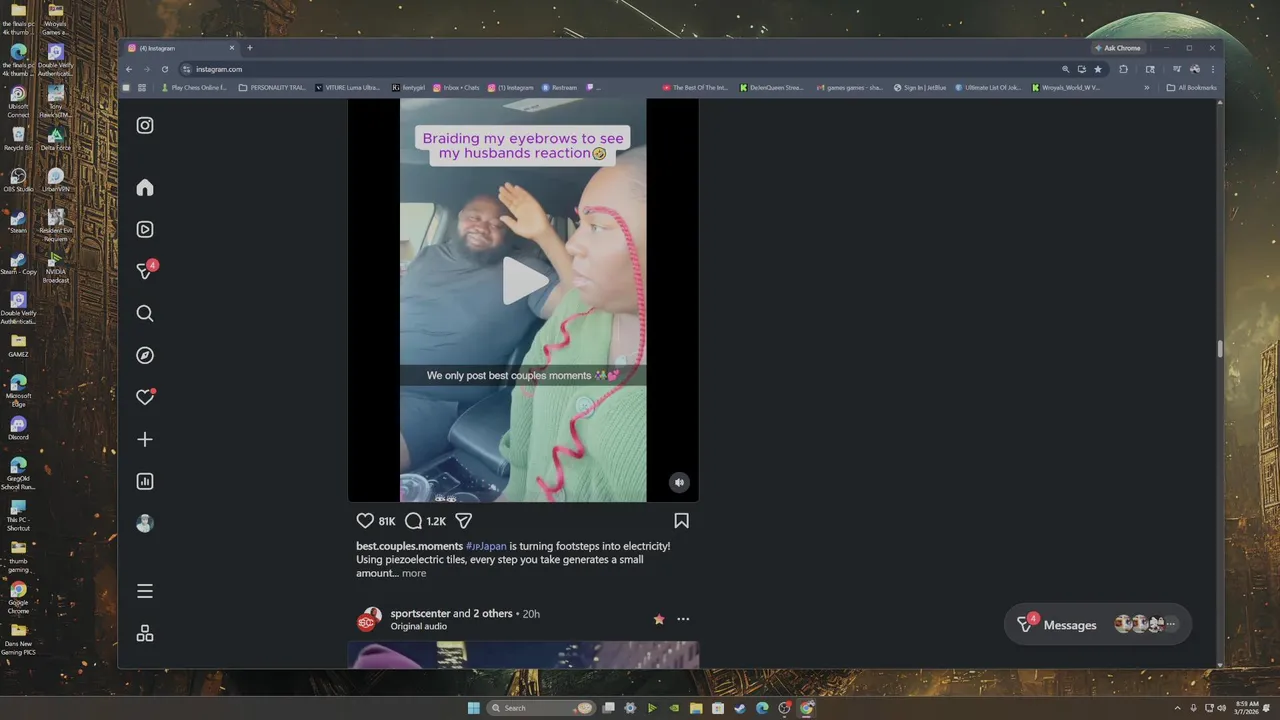Open OBS Studio from the taskbar

point(784,708)
